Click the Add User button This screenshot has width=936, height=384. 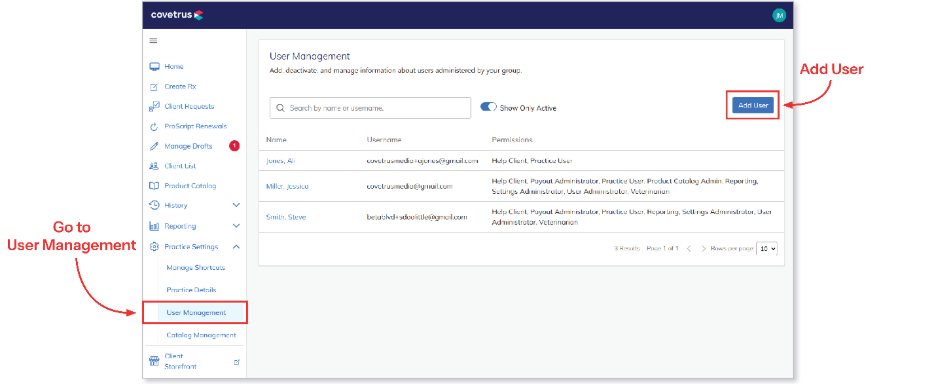click(753, 105)
